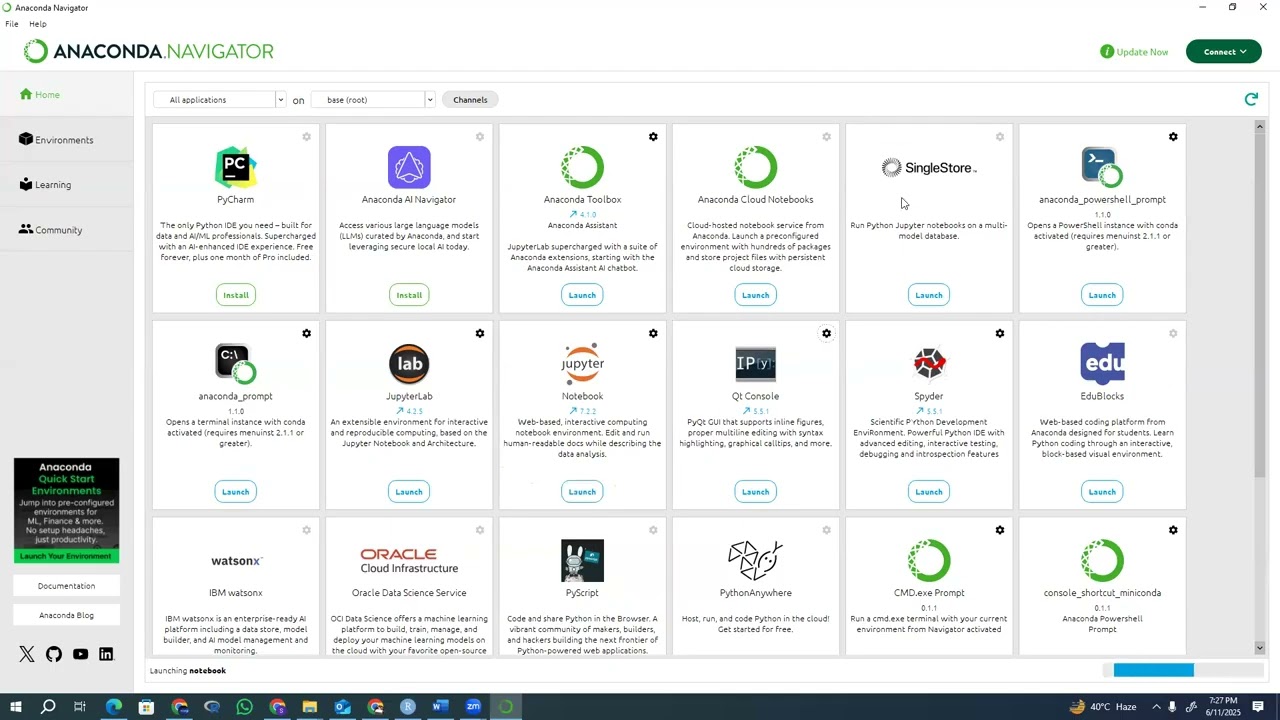Image resolution: width=1280 pixels, height=720 pixels.
Task: Open the GitHub social icon
Action: click(54, 654)
